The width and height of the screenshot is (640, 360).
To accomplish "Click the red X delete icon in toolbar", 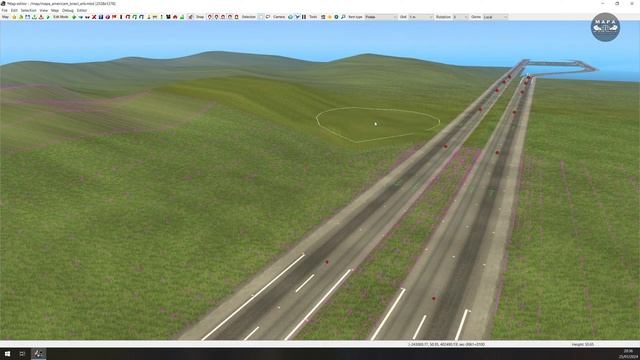I will coord(94,17).
